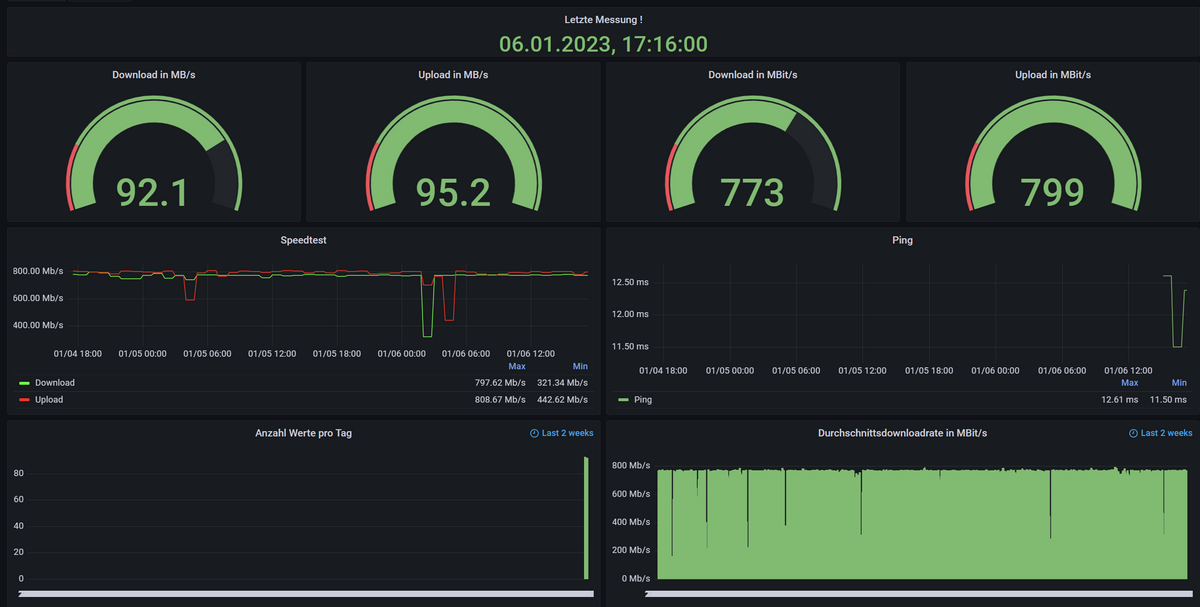Click 'Last 2 weeks' in Durchschnittsdownloadrate panel
This screenshot has height=607, width=1200.
pos(1166,433)
